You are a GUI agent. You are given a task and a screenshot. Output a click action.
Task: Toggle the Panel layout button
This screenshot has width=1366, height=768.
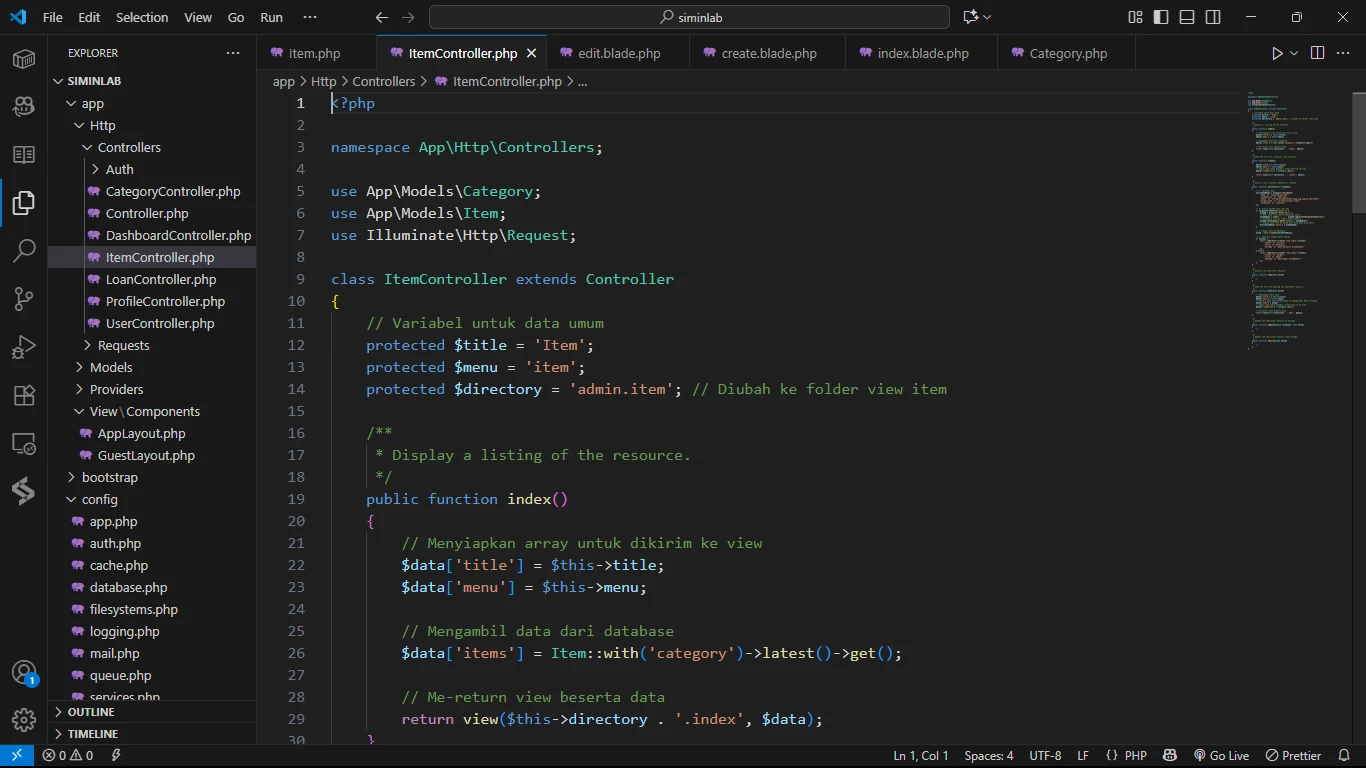(1187, 17)
